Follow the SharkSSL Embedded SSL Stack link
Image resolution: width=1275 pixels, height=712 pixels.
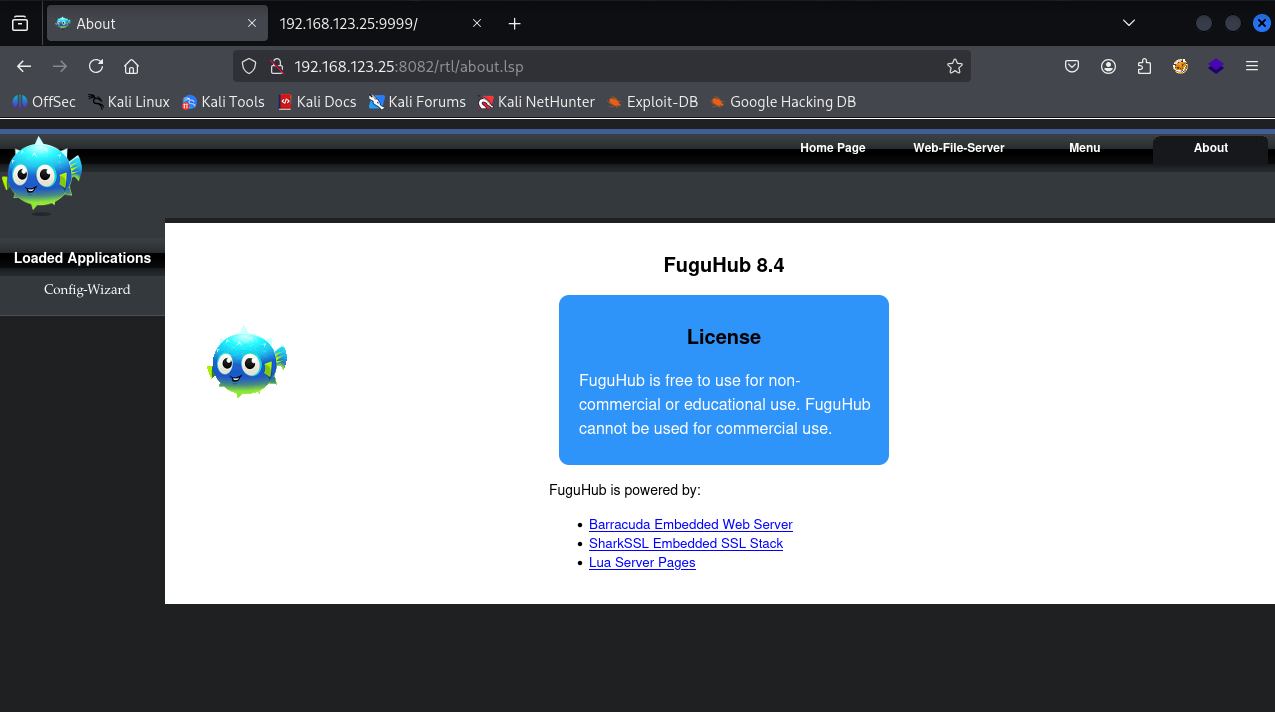click(x=685, y=543)
